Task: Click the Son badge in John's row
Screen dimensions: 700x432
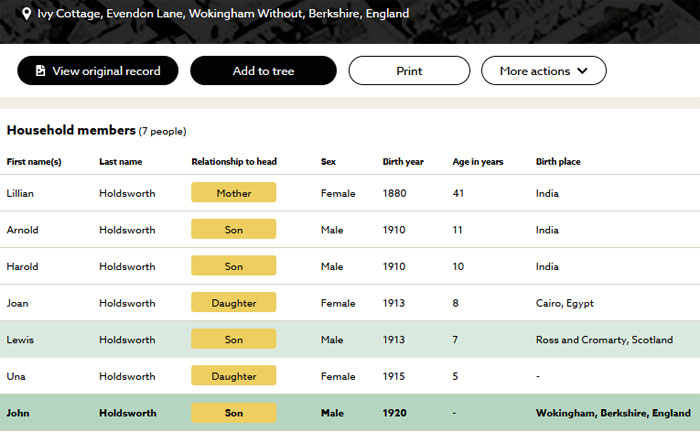Action: [233, 413]
